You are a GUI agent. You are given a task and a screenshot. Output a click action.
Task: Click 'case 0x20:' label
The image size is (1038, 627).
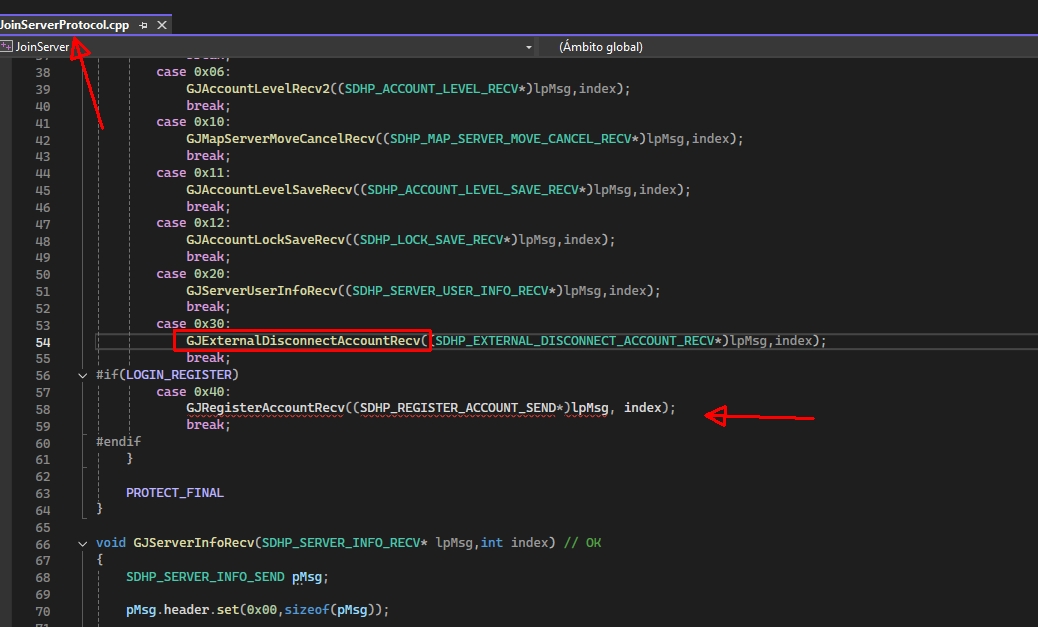point(193,273)
